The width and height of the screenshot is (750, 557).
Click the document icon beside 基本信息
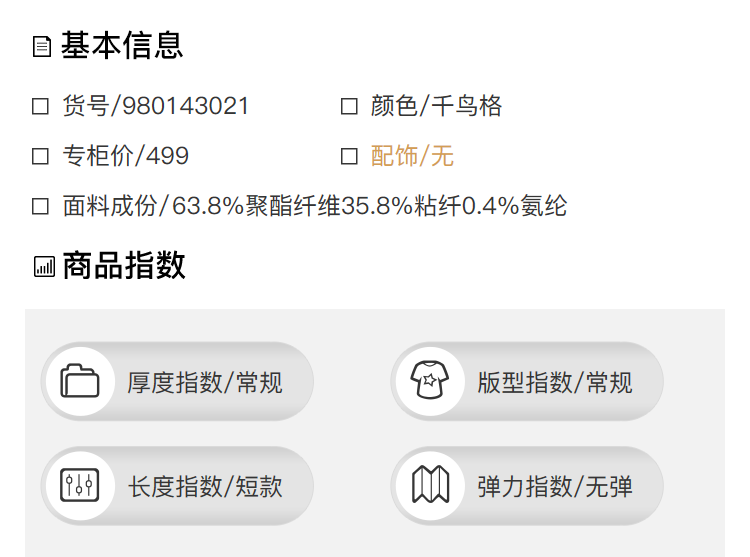point(42,47)
